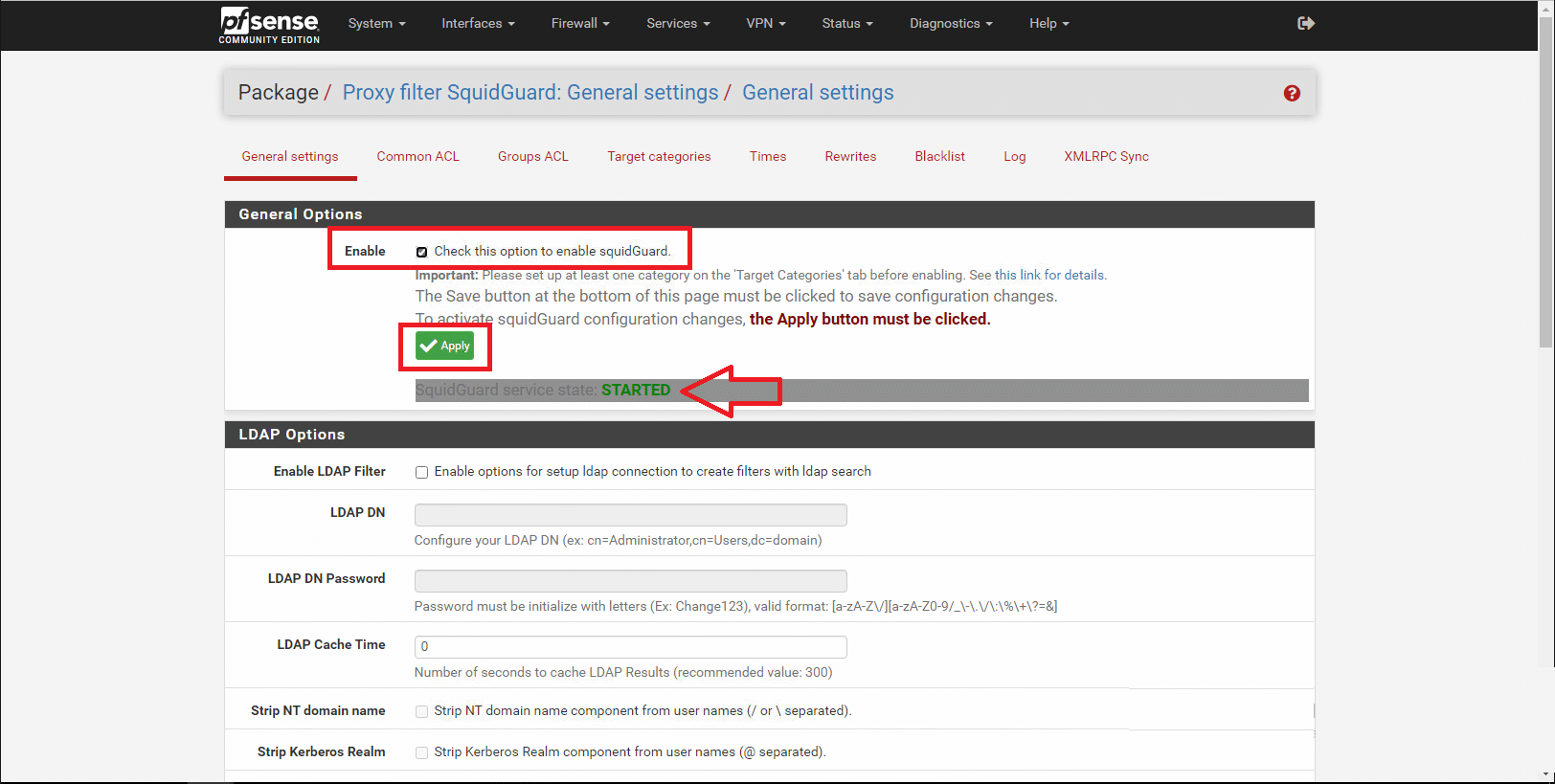This screenshot has width=1555, height=784.
Task: Follow 'this link for details' hyperlink
Action: [x=1050, y=275]
